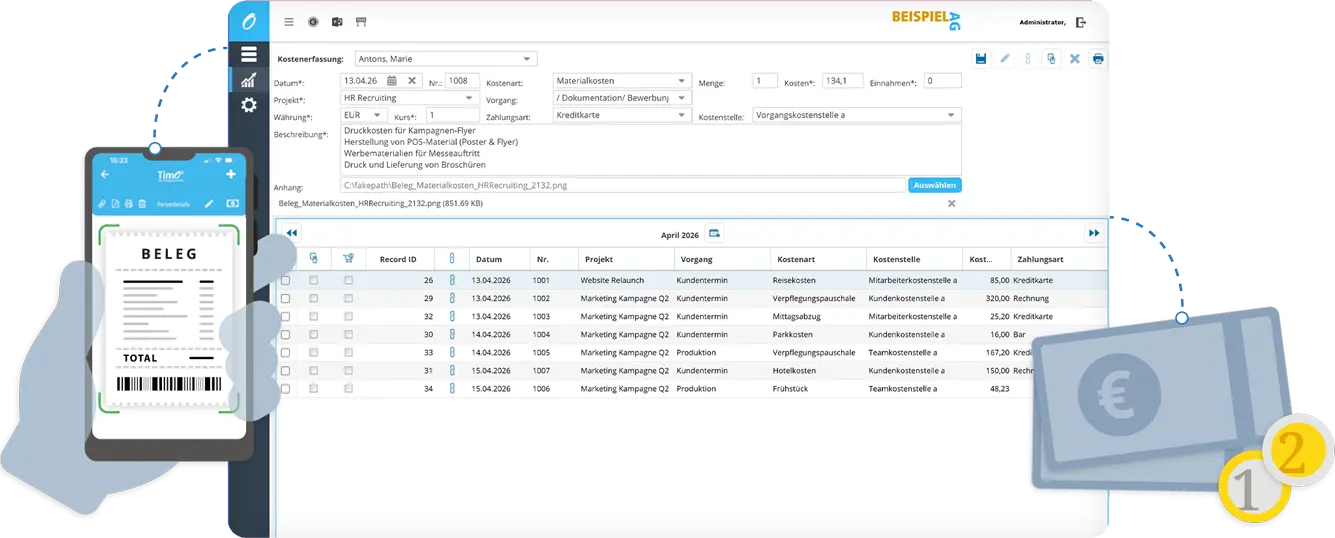
Task: Click the Administrator user label
Action: 1042,22
